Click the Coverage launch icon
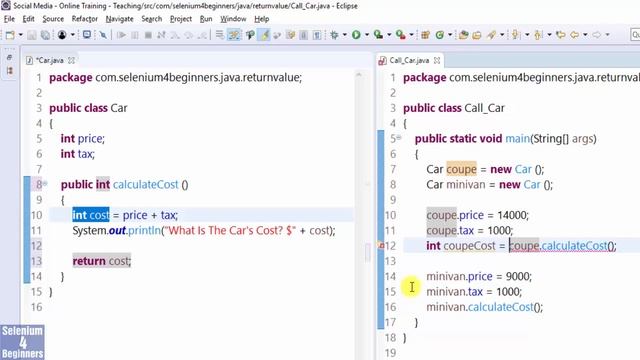The image size is (640, 360). tap(378, 35)
